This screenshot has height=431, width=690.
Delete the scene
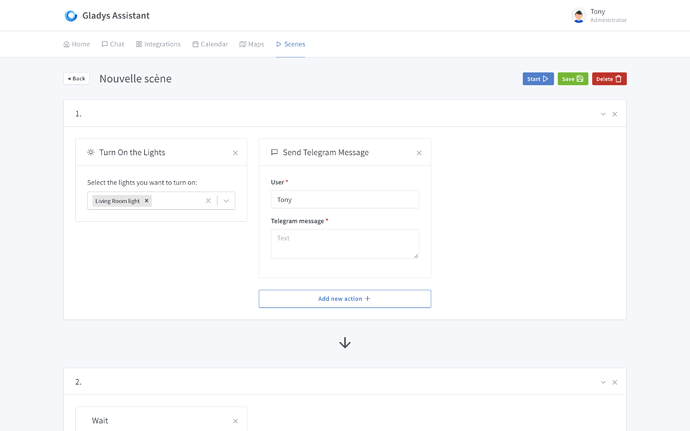[609, 79]
